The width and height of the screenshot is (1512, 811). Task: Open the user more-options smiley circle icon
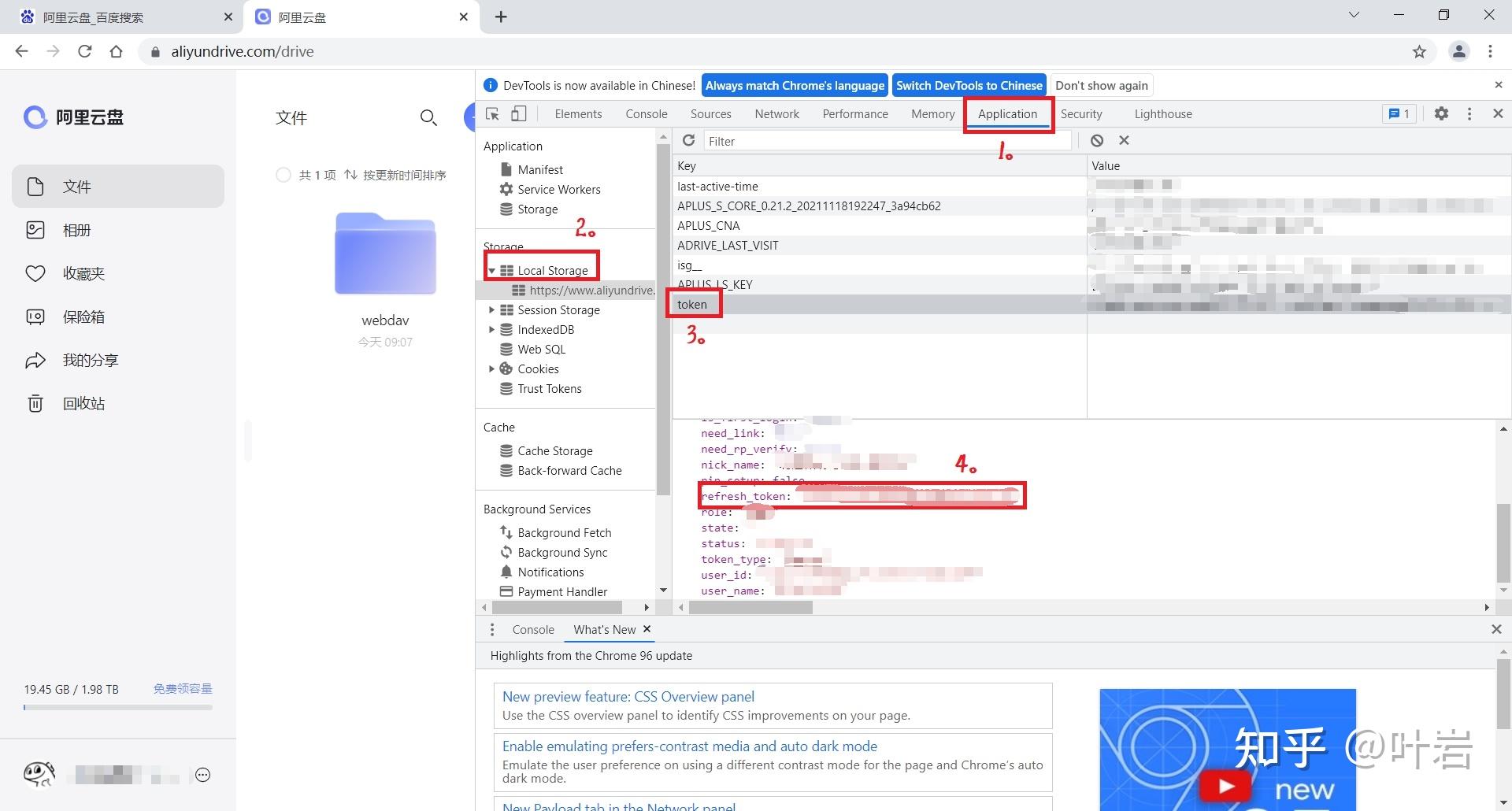(x=202, y=775)
